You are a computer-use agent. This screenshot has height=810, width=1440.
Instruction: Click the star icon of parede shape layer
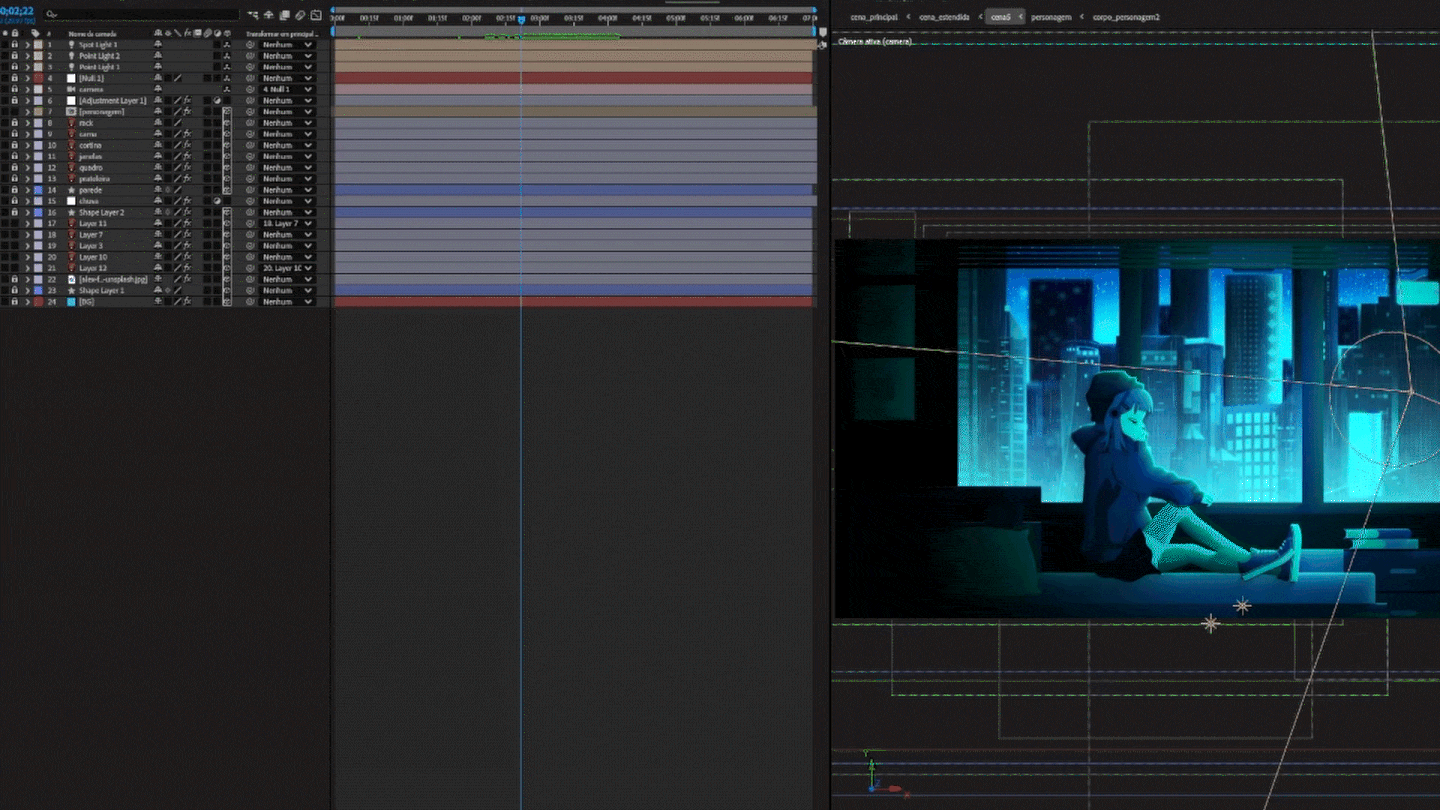[71, 190]
